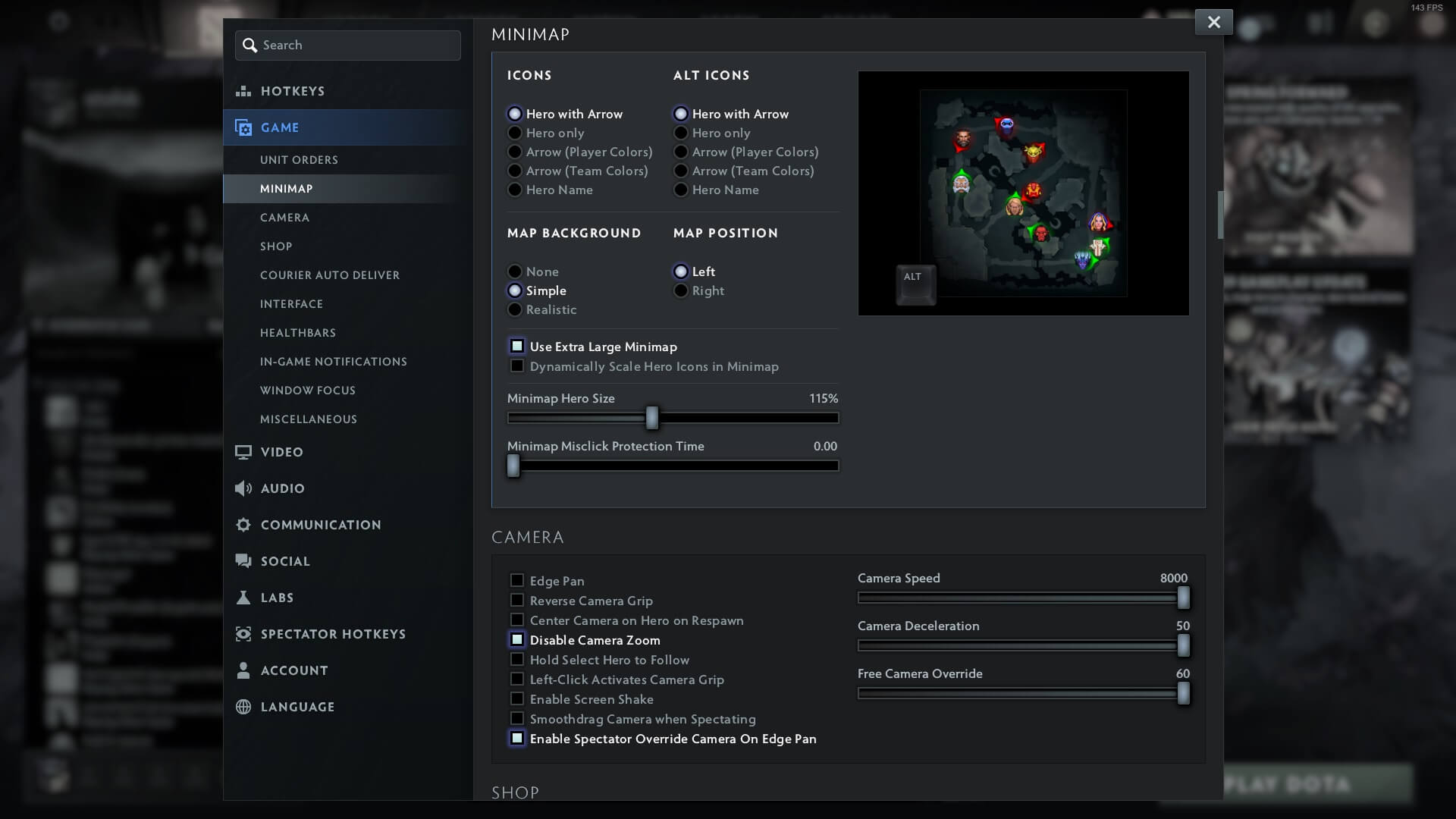Toggle Center Camera on Hero on Respawn
The height and width of the screenshot is (819, 1456).
tap(517, 620)
